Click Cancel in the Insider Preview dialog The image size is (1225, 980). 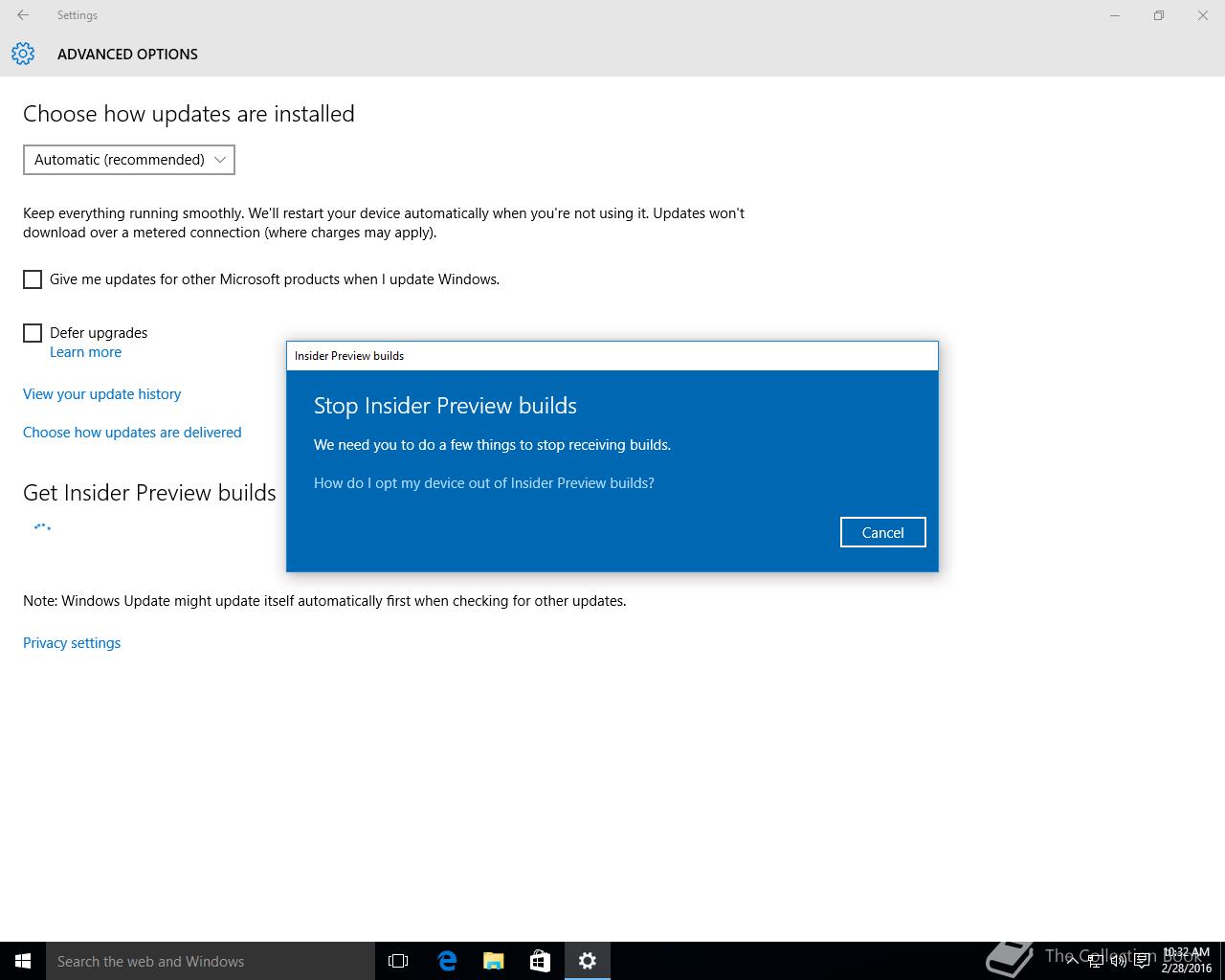(882, 532)
